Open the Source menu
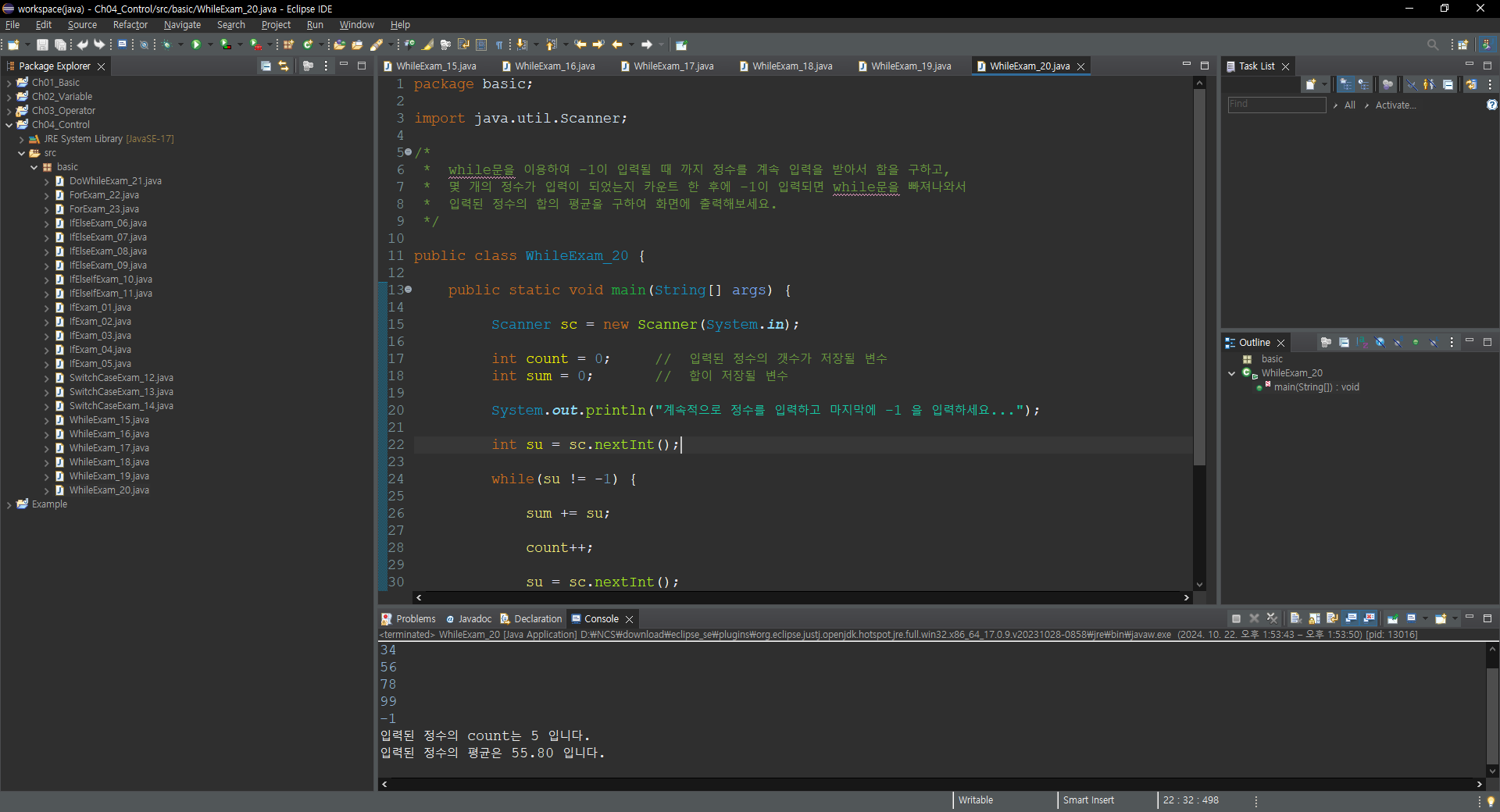The height and width of the screenshot is (812, 1500). (82, 25)
